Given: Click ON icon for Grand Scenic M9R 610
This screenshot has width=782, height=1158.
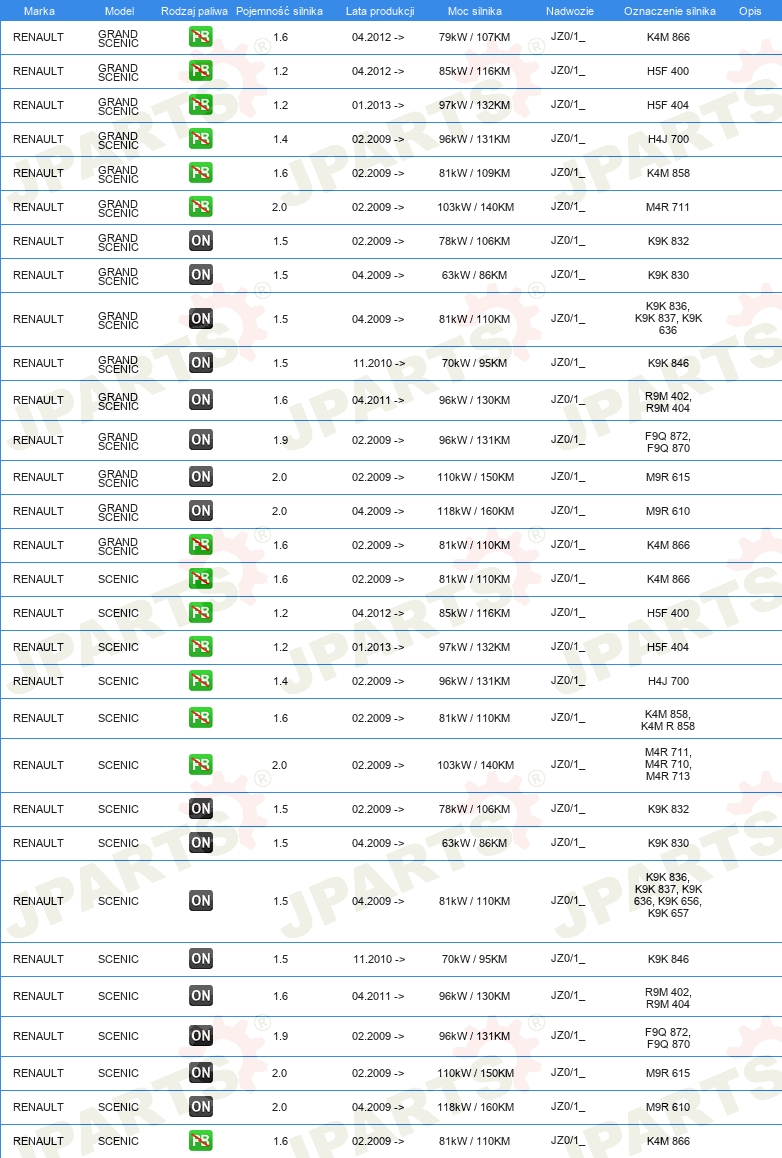Looking at the screenshot, I should 200,510.
